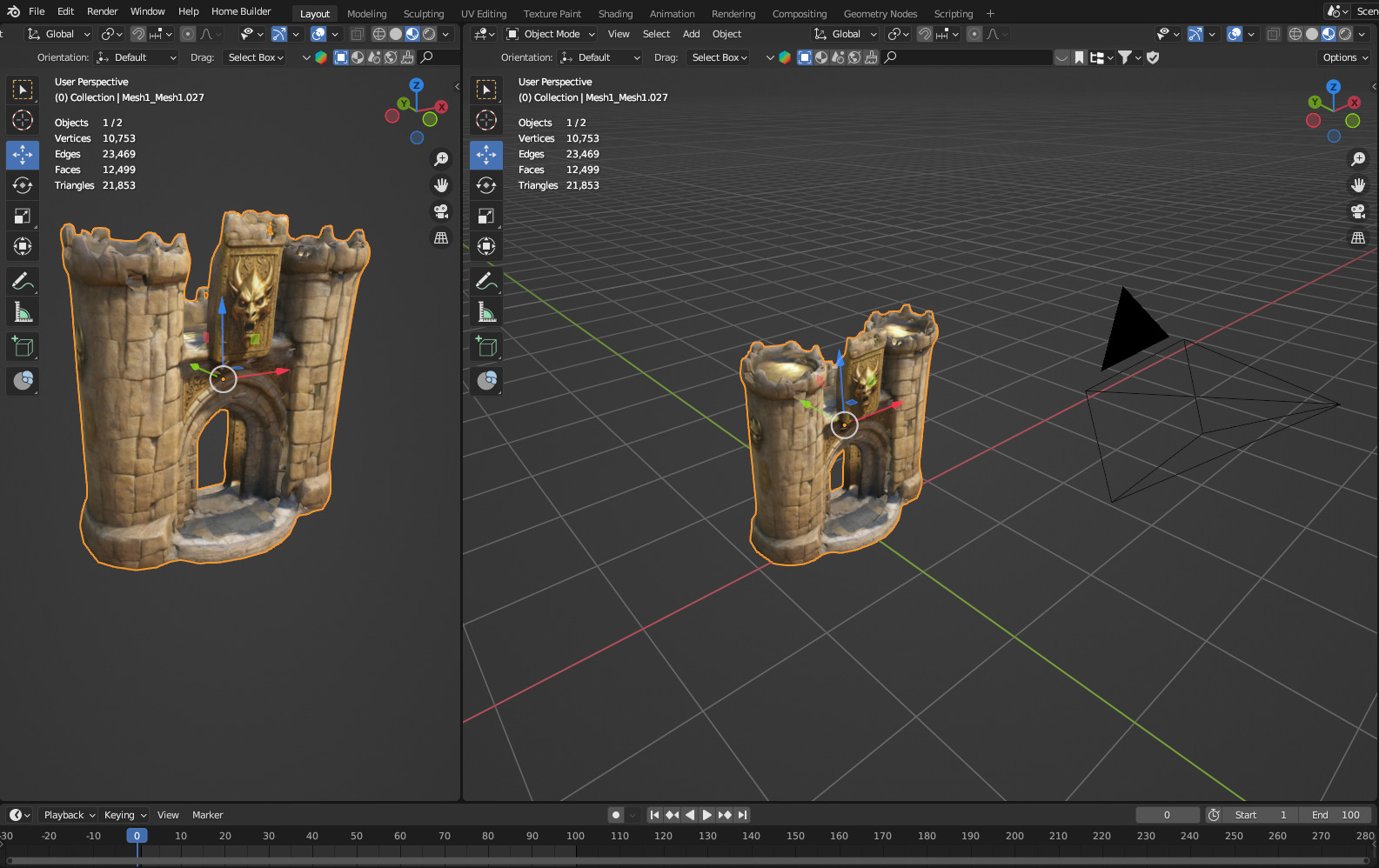1379x868 pixels.
Task: Click the bookmark icon beside the right search field
Action: (1079, 57)
